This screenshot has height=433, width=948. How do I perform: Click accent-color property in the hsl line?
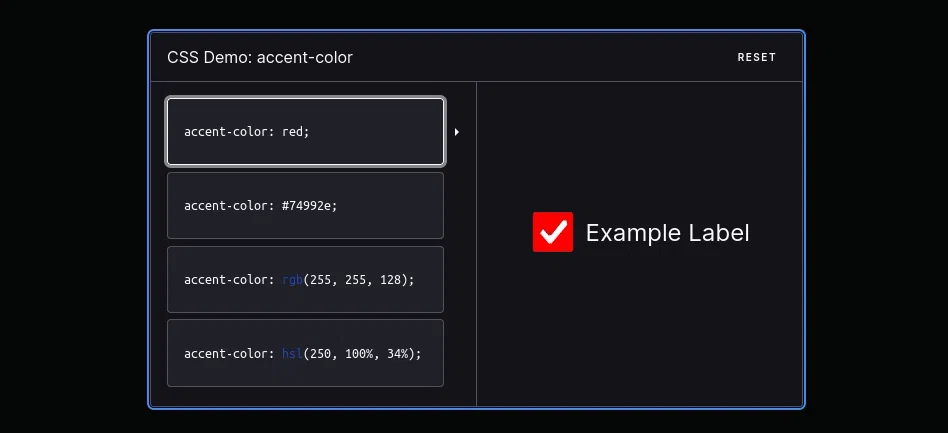tap(226, 353)
